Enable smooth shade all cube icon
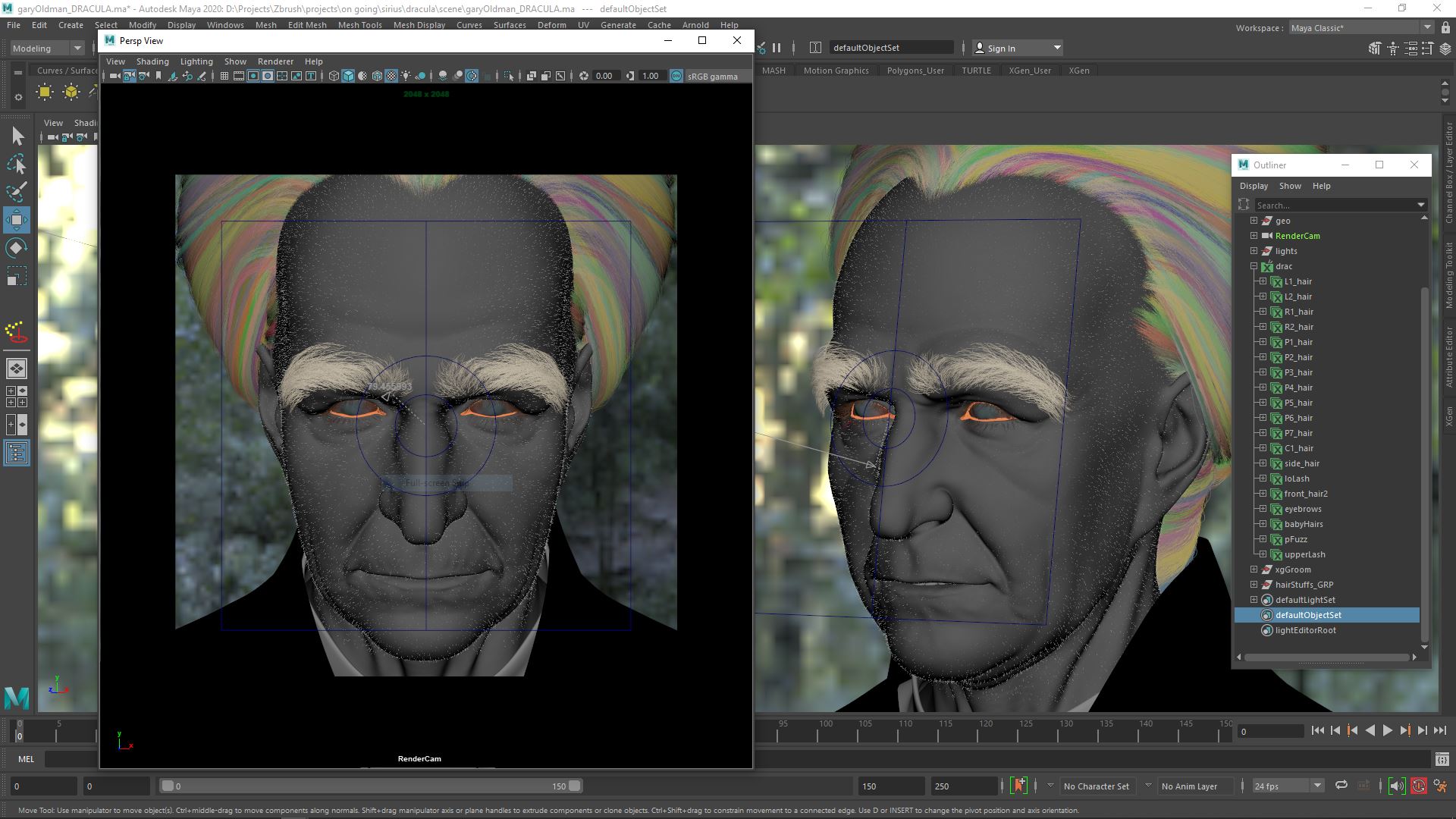This screenshot has height=819, width=1456. pyautogui.click(x=348, y=76)
